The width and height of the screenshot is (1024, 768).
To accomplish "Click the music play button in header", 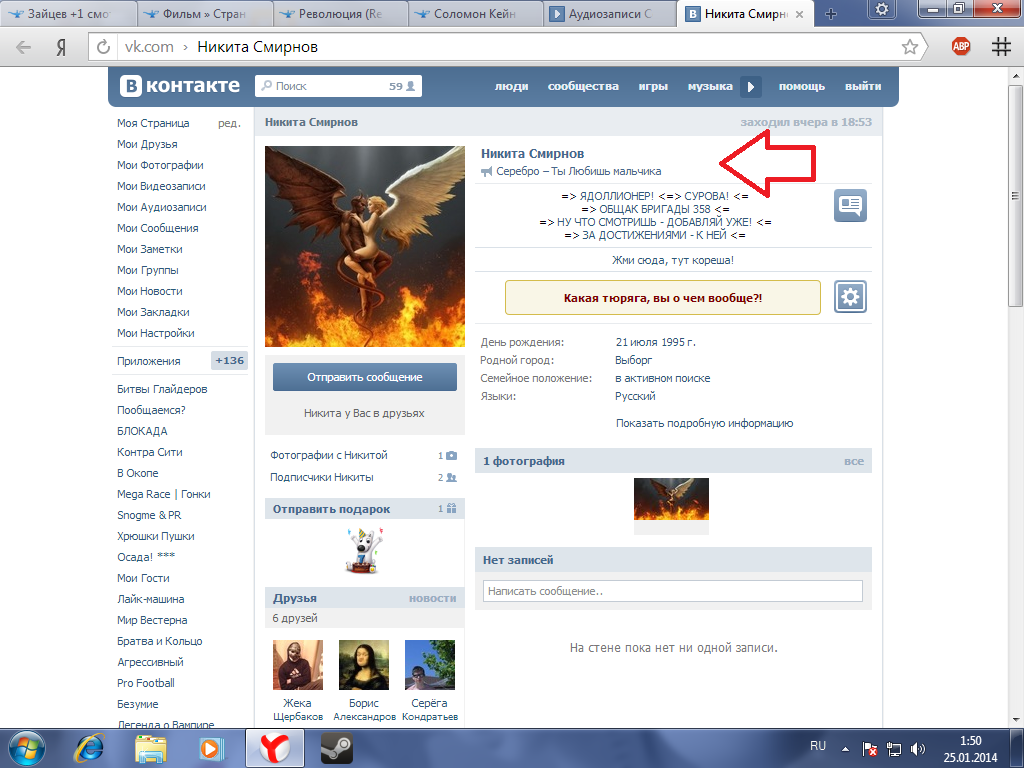I will 750,86.
